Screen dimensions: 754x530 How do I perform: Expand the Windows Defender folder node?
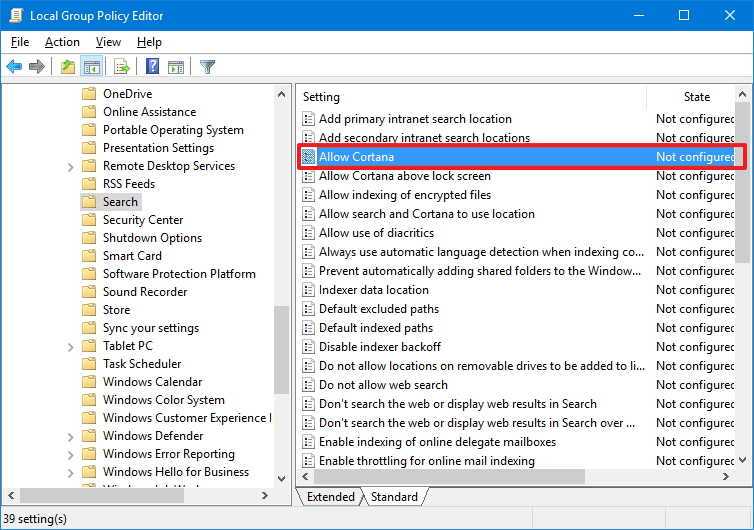(x=71, y=436)
